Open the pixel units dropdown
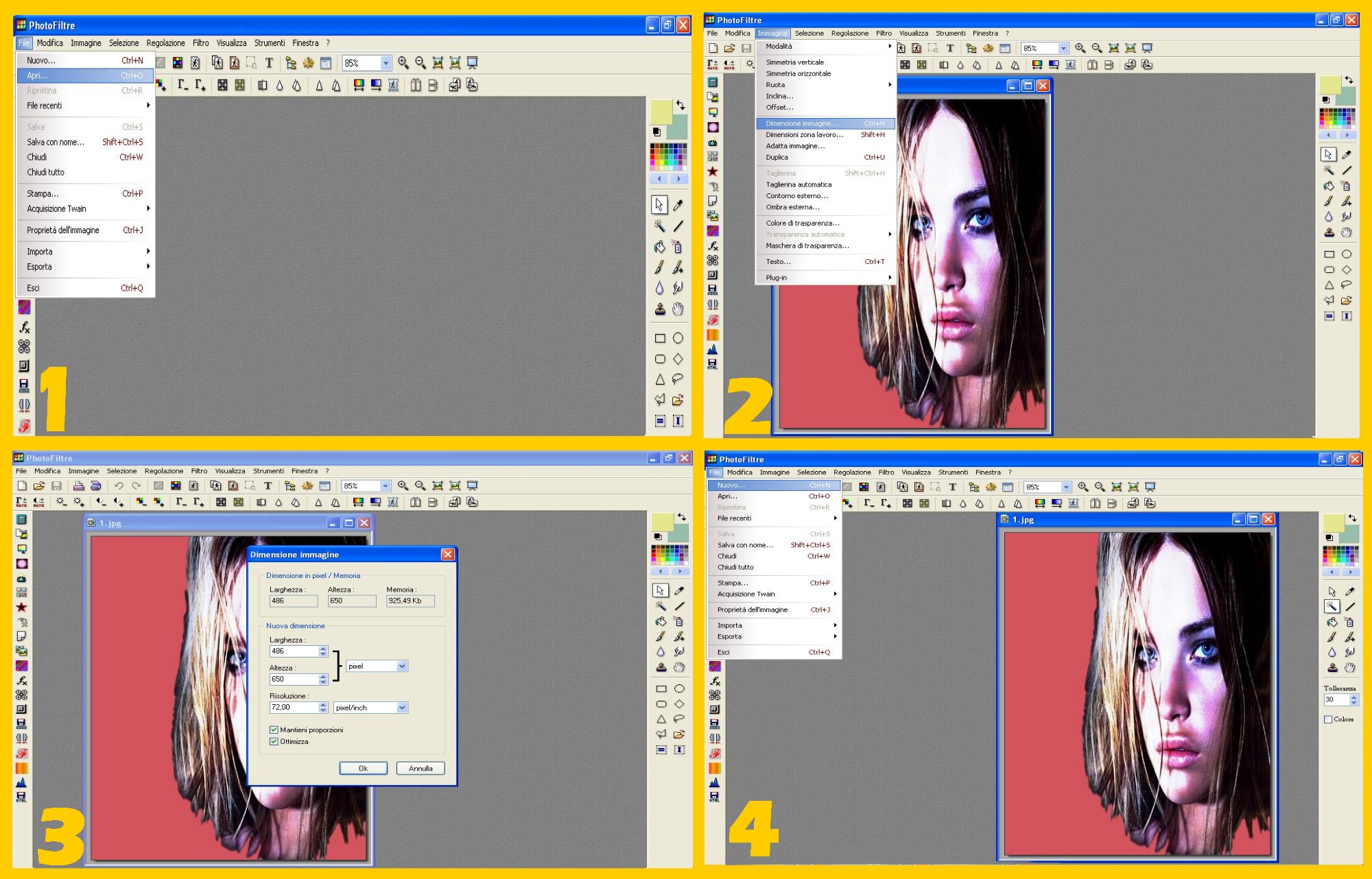Viewport: 1372px width, 879px height. (x=402, y=666)
